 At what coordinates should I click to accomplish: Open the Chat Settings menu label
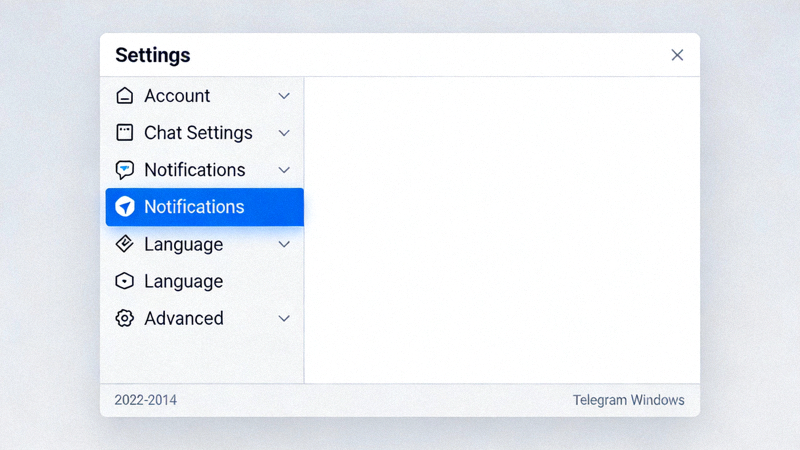coord(198,133)
